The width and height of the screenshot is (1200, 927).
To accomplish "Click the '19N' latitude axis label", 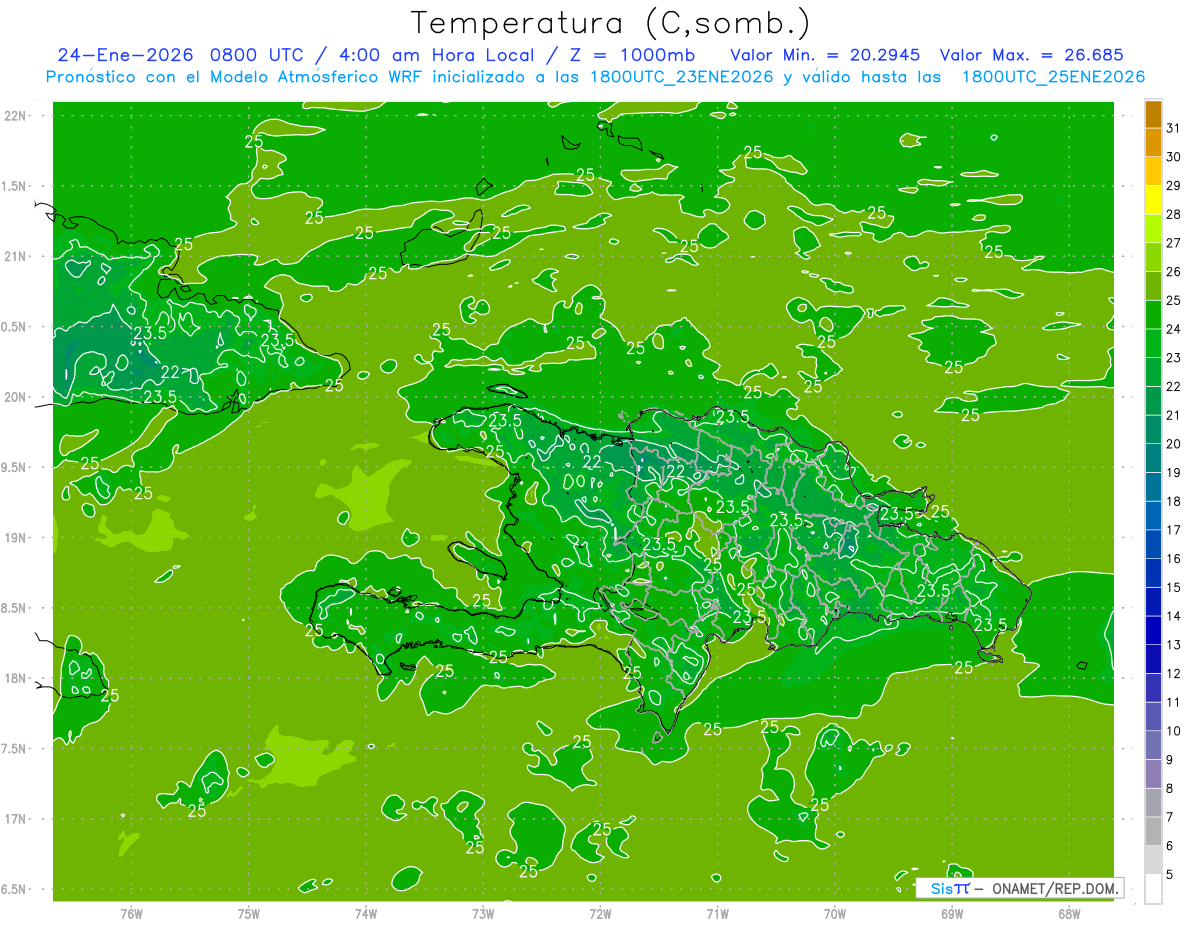I will [x=15, y=538].
